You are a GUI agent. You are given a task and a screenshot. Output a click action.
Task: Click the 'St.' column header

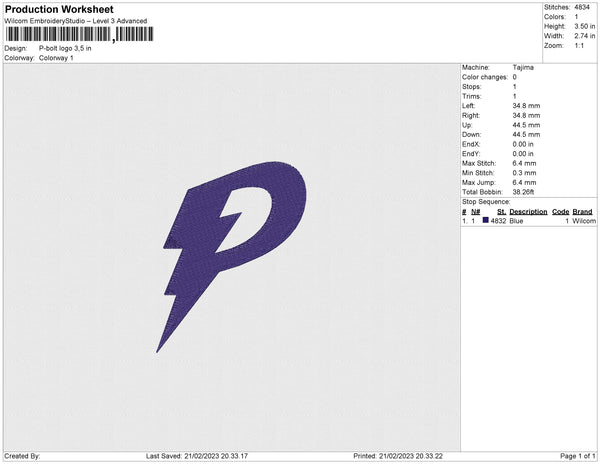[501, 212]
